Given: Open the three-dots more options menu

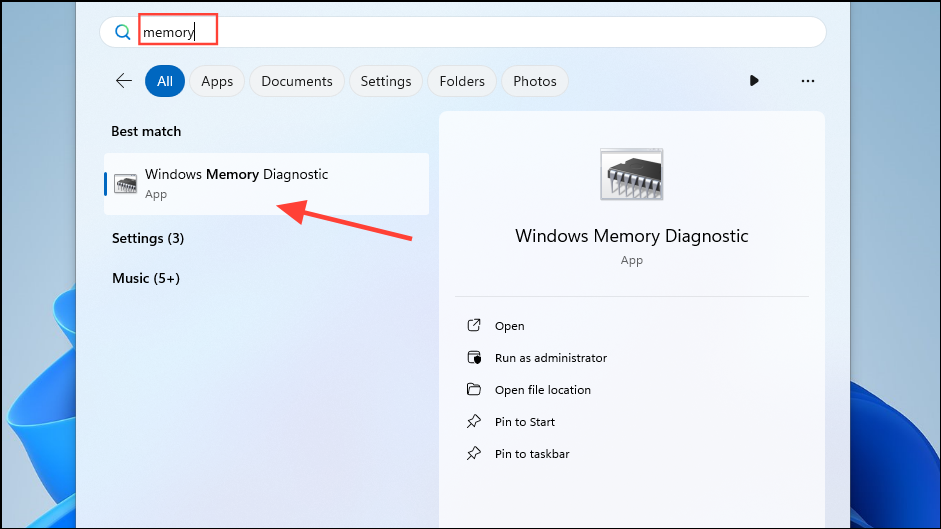Looking at the screenshot, I should (x=808, y=81).
